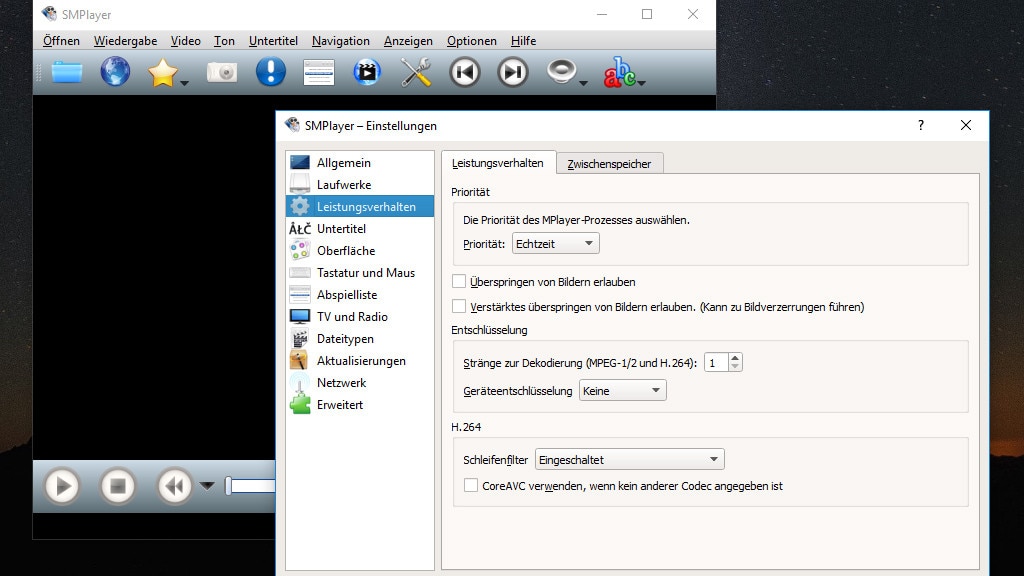This screenshot has height=576, width=1024.
Task: Select Abspielliste in settings sidebar
Action: pos(360,295)
